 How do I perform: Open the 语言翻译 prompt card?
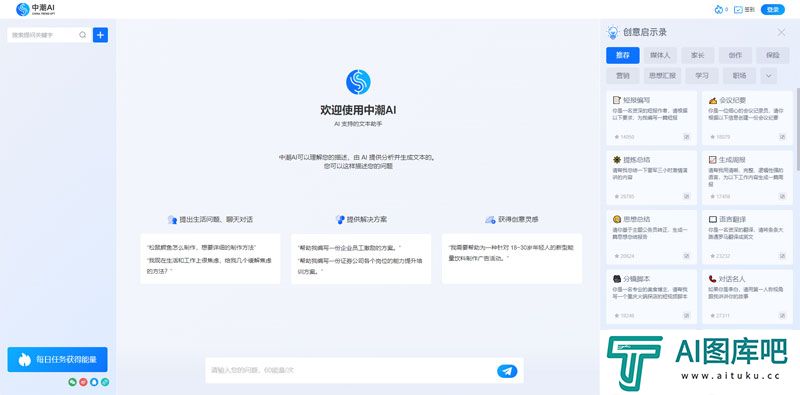(x=747, y=237)
